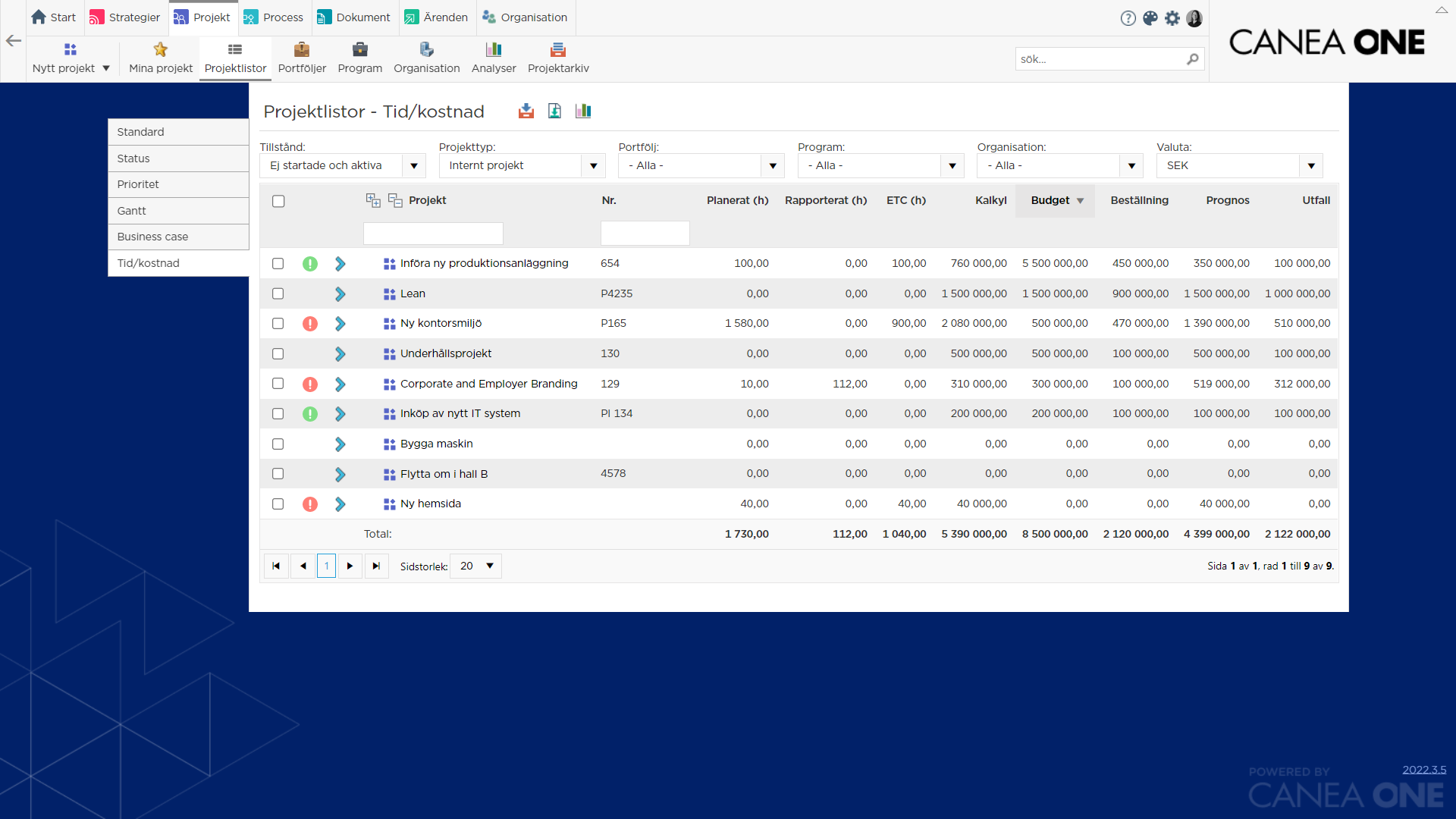Switch to the Start tab

[53, 17]
